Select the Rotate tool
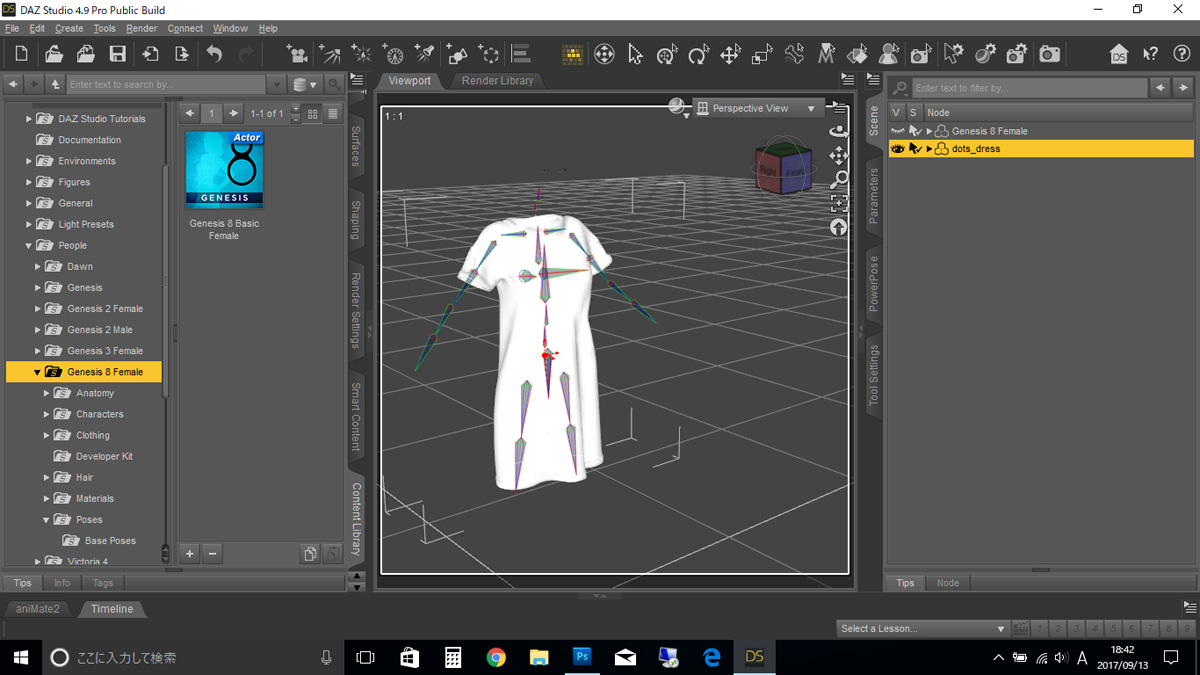 coord(698,54)
